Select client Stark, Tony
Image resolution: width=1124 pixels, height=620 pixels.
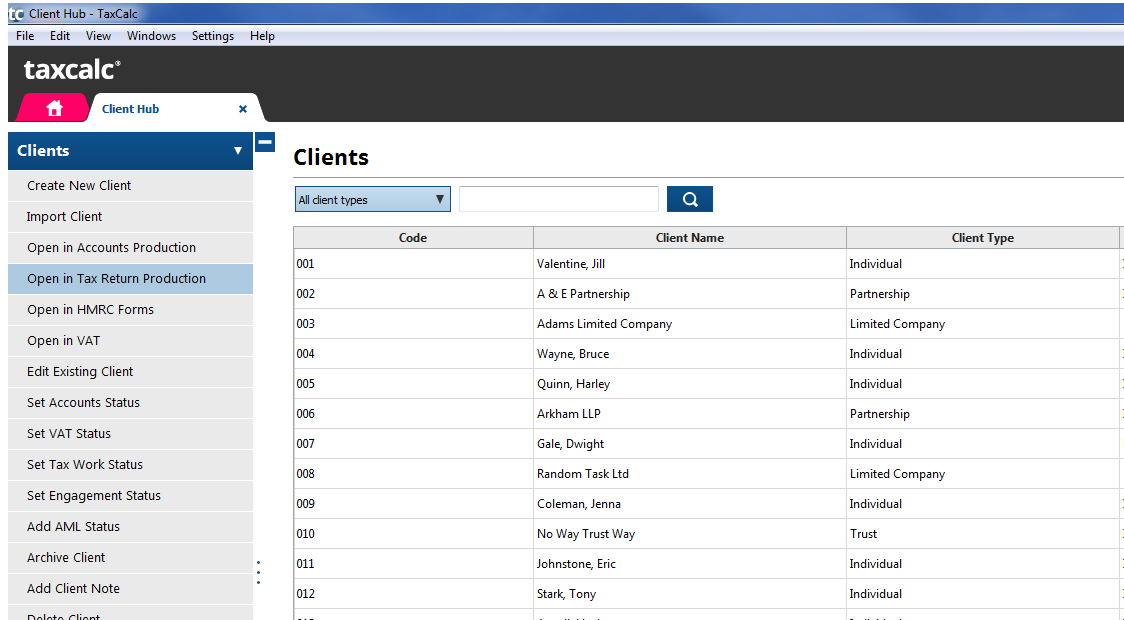click(x=566, y=594)
